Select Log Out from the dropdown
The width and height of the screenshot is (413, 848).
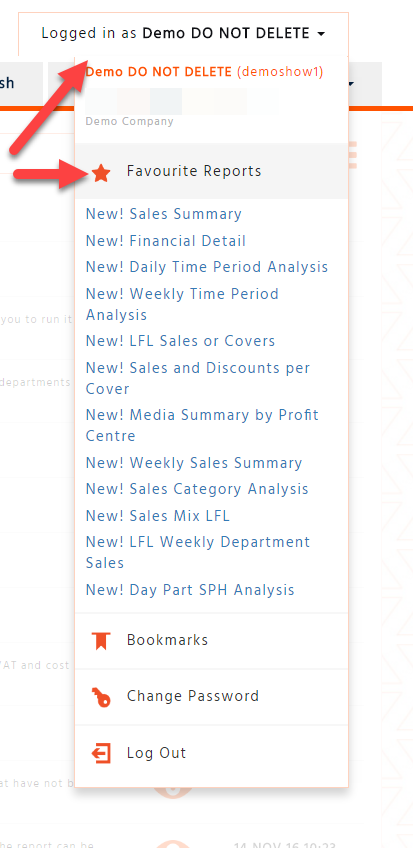(x=211, y=753)
